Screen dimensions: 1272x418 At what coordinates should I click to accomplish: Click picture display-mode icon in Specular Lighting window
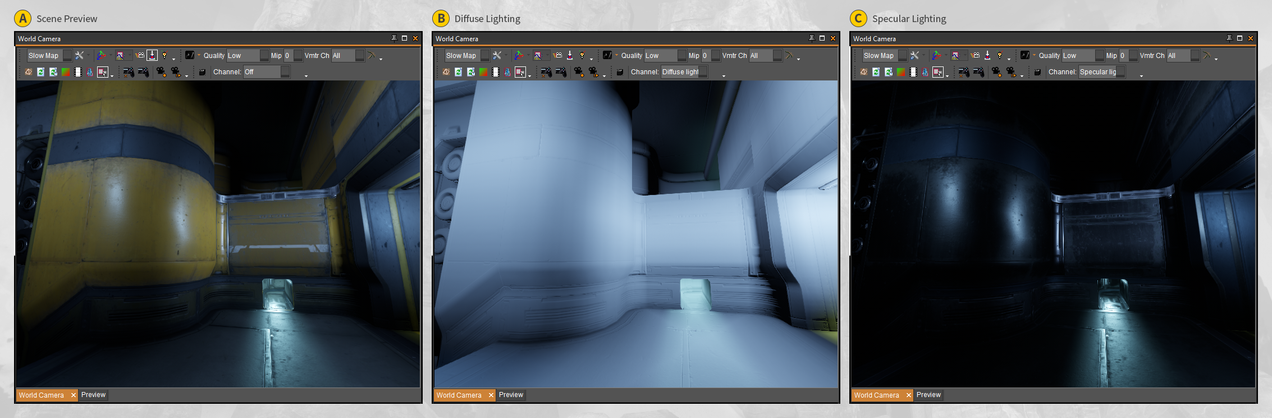956,55
